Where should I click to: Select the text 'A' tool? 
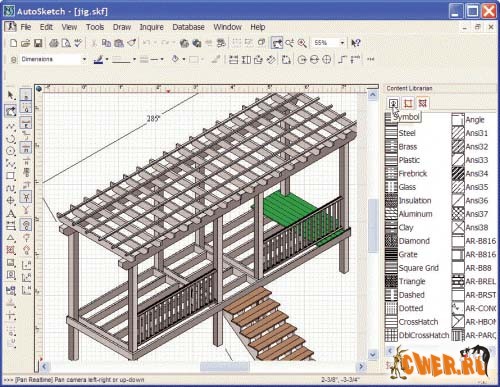point(11,214)
